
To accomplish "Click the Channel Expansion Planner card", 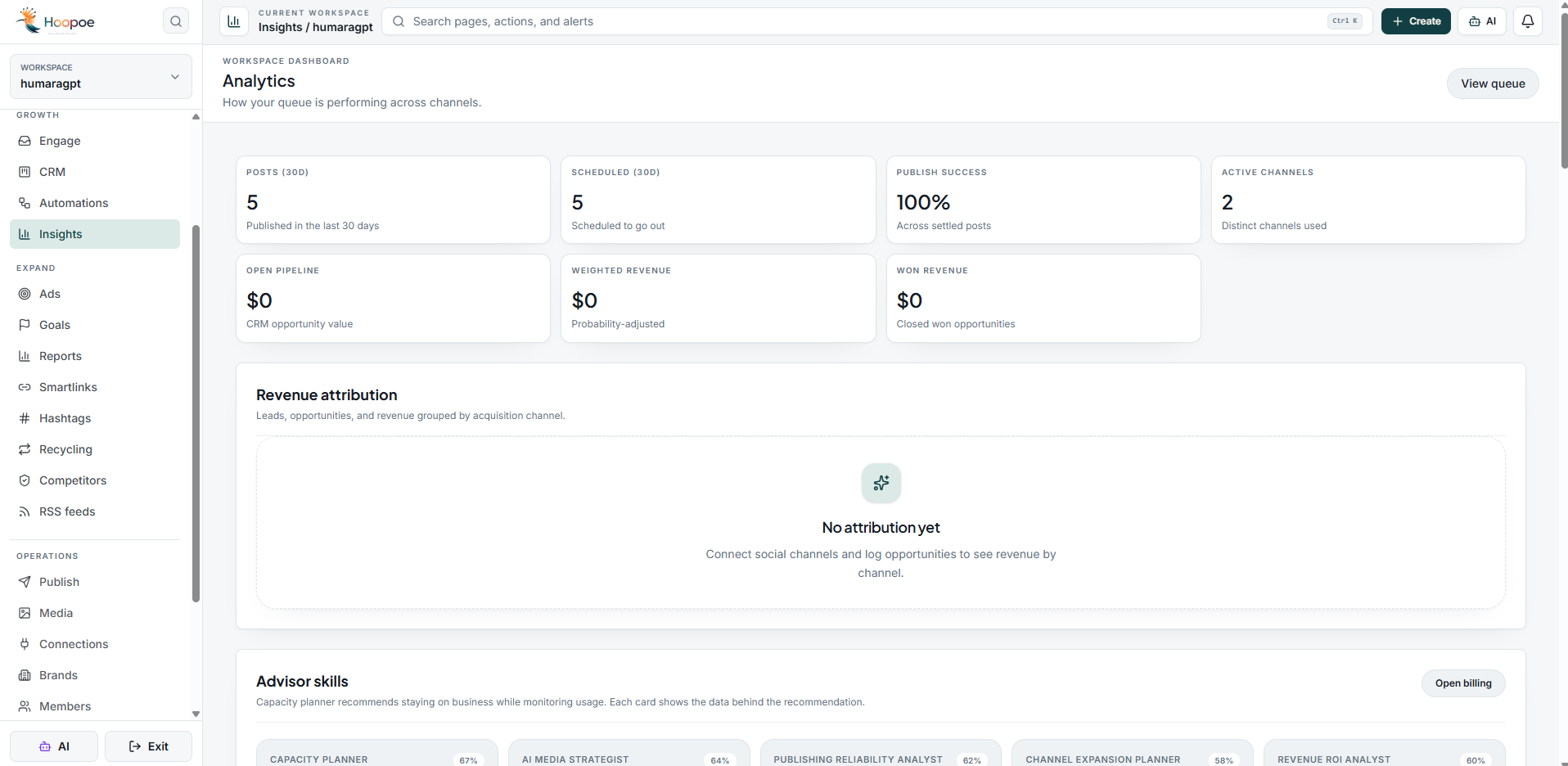I will [x=1133, y=753].
